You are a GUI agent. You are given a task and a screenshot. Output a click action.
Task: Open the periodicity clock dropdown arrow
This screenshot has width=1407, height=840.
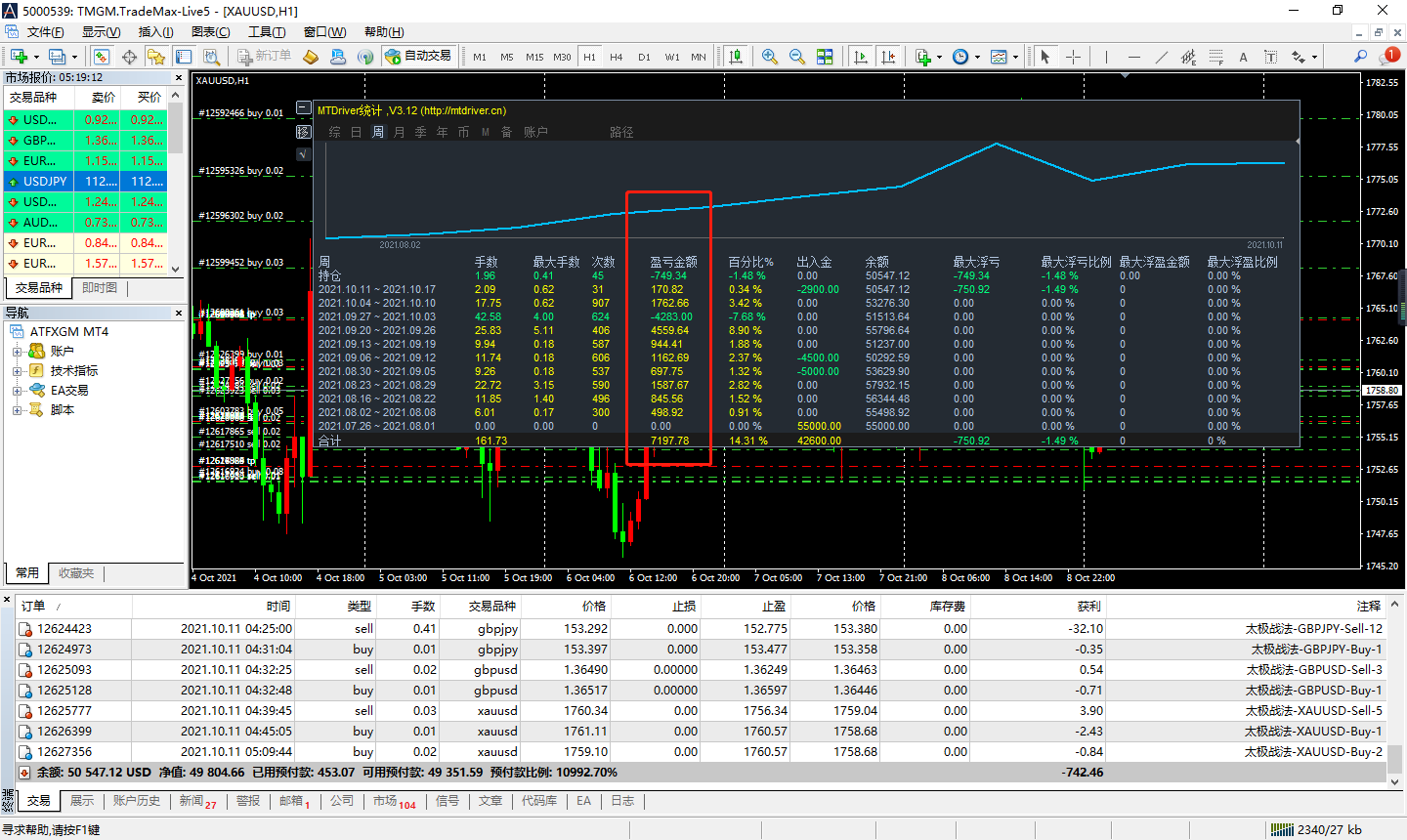pos(977,57)
